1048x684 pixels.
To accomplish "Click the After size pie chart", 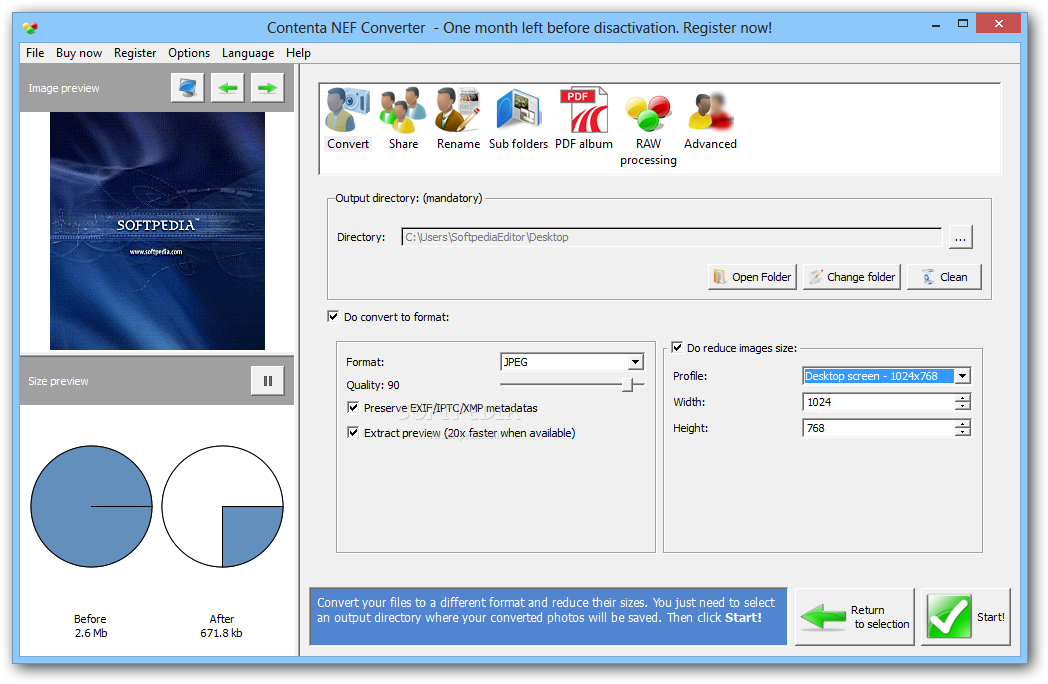I will 222,506.
